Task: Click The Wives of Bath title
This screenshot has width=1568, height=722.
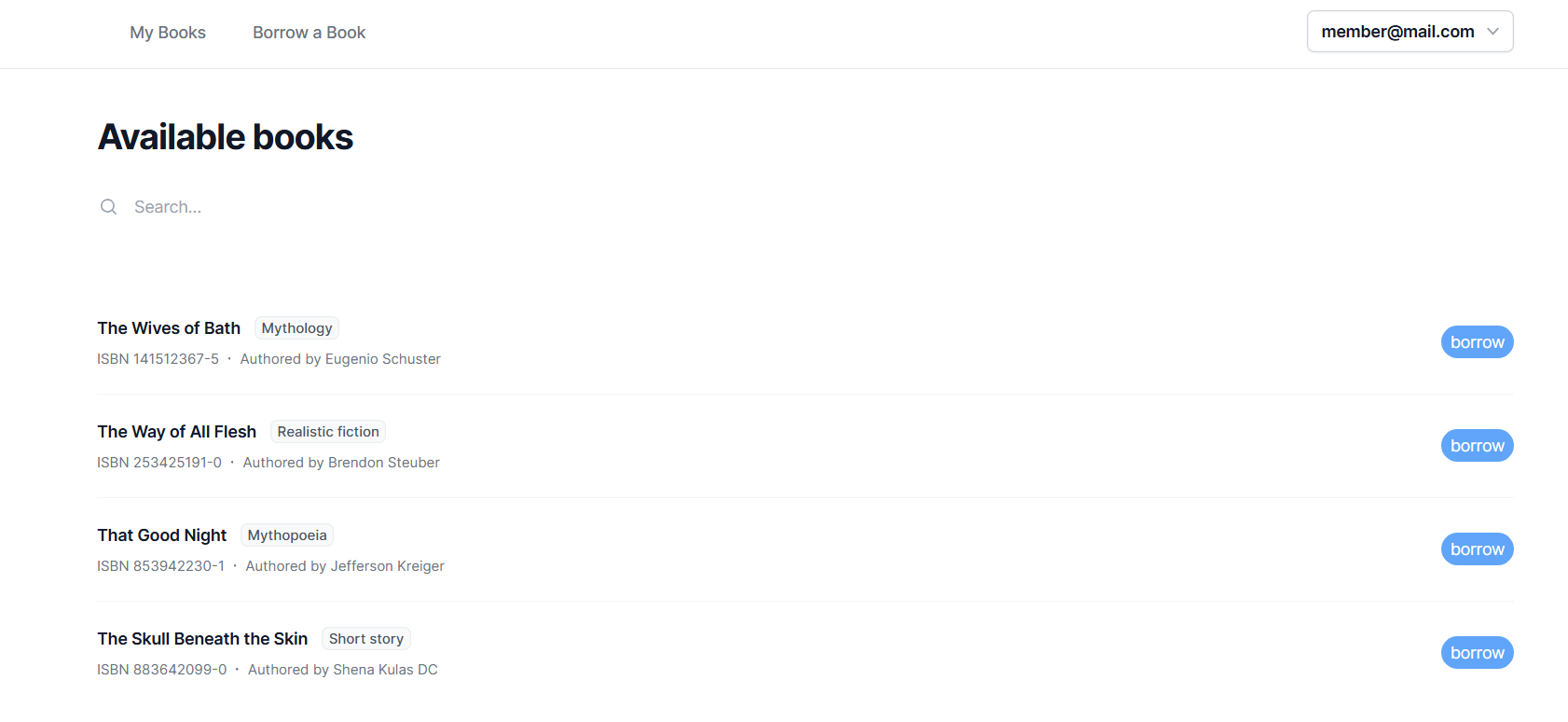Action: point(169,328)
